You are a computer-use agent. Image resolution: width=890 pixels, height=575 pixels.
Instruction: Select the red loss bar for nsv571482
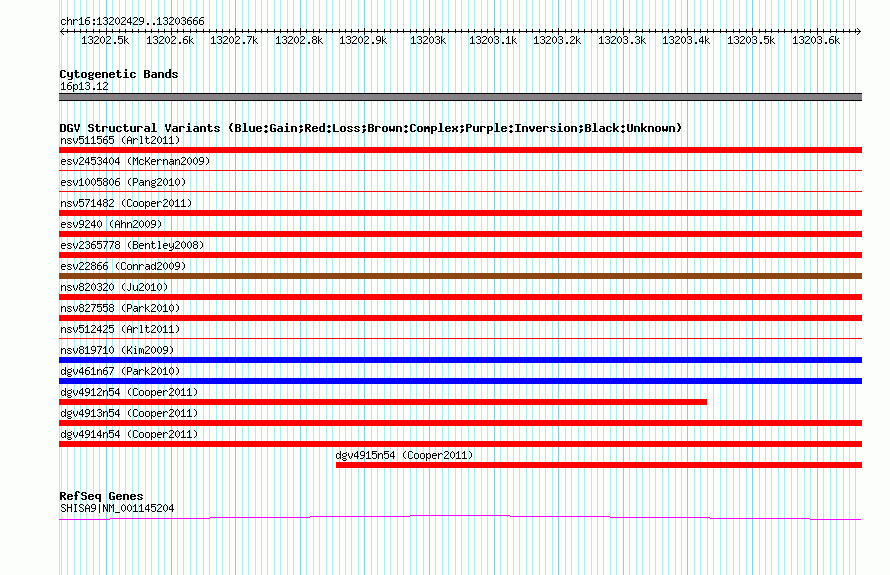(x=460, y=213)
